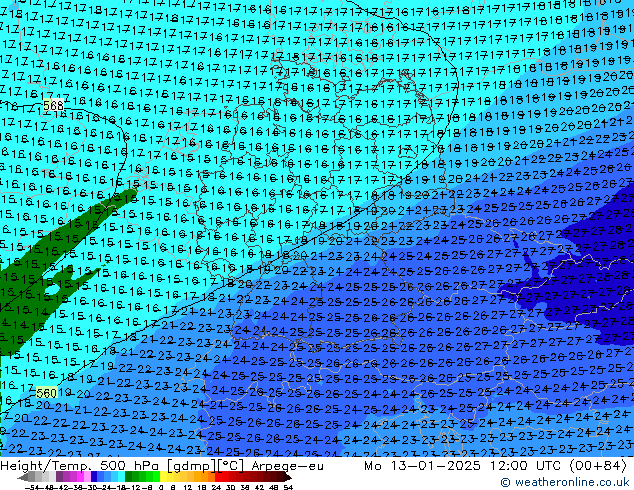Click the 'Mo 13-01-2025' date text

pos(423,466)
